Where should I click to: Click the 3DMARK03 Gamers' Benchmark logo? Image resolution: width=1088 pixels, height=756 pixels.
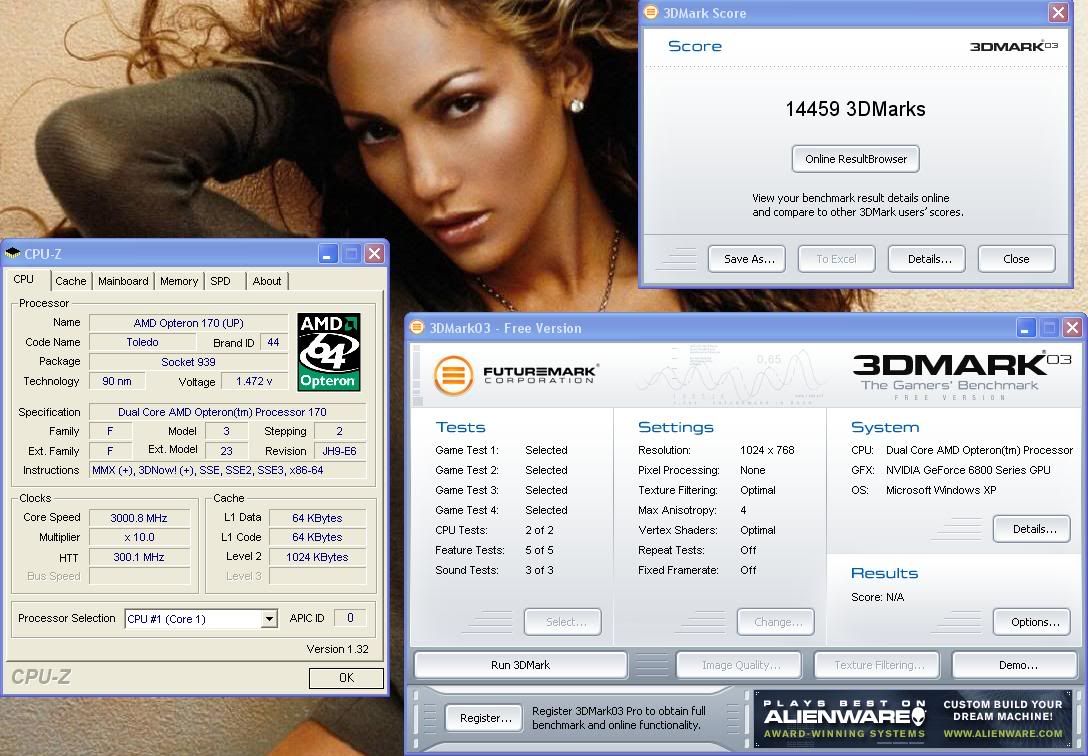[962, 376]
